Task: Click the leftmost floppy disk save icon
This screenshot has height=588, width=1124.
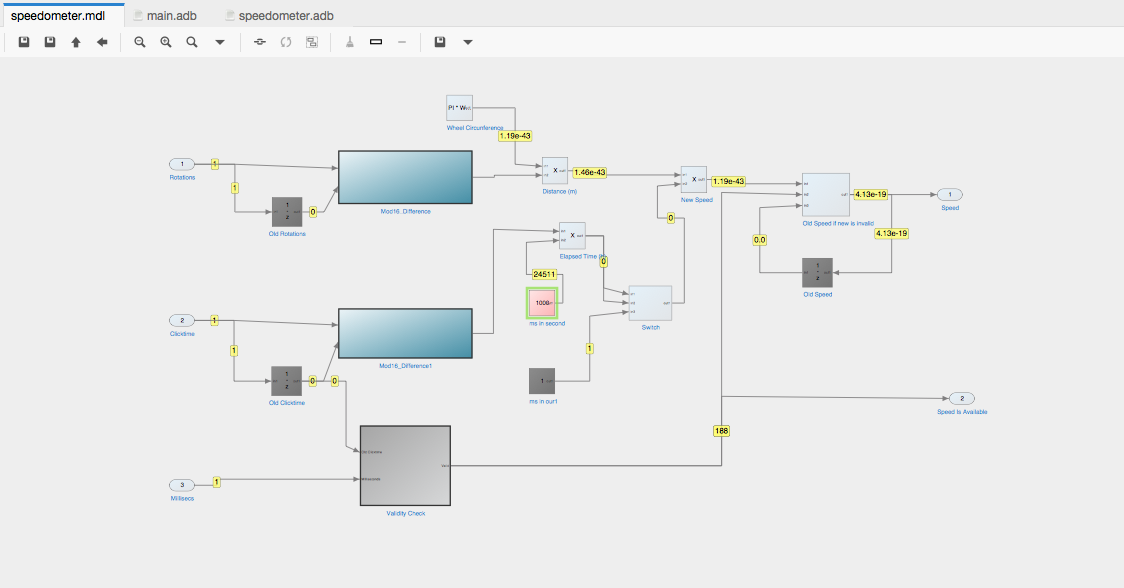Action: tap(24, 42)
